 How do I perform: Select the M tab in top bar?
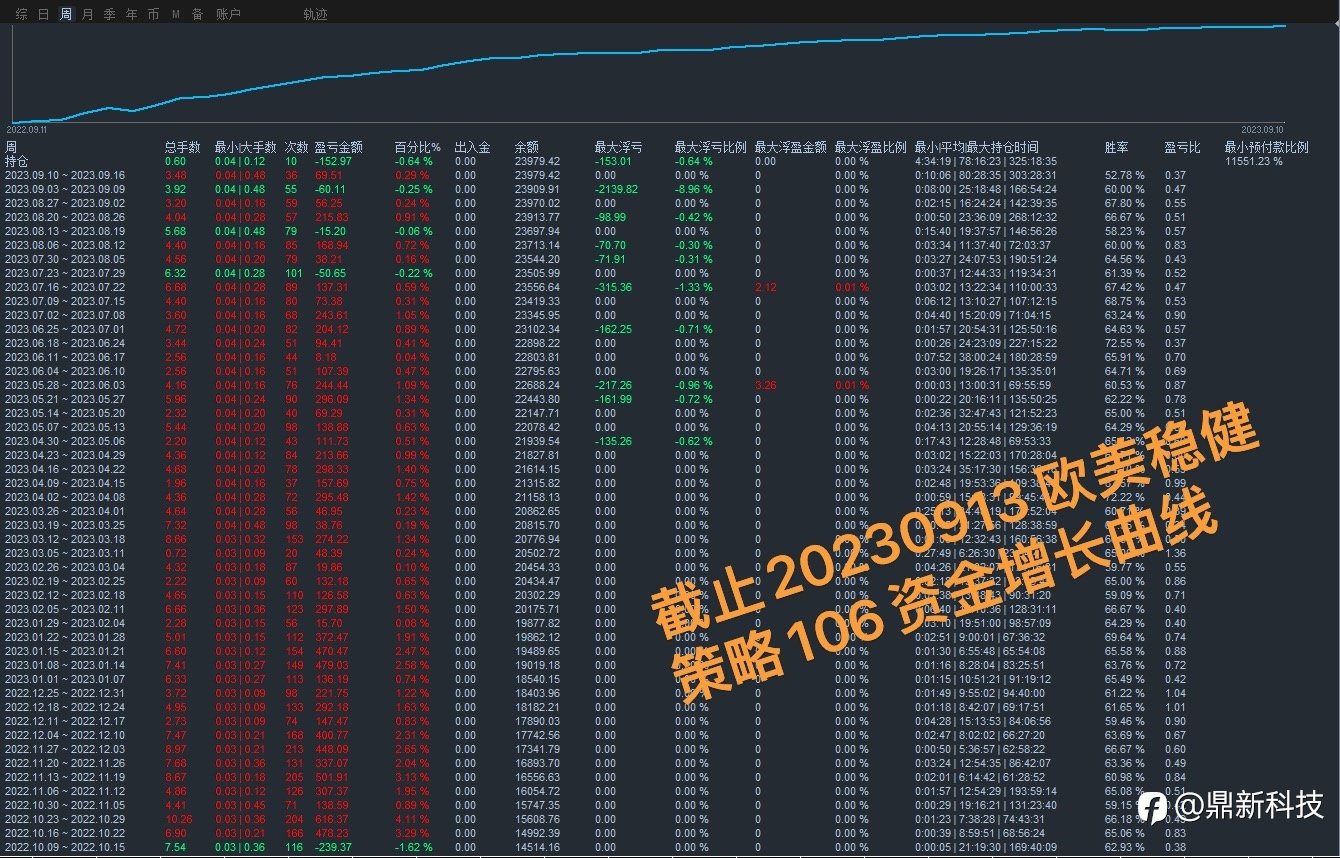(x=176, y=14)
